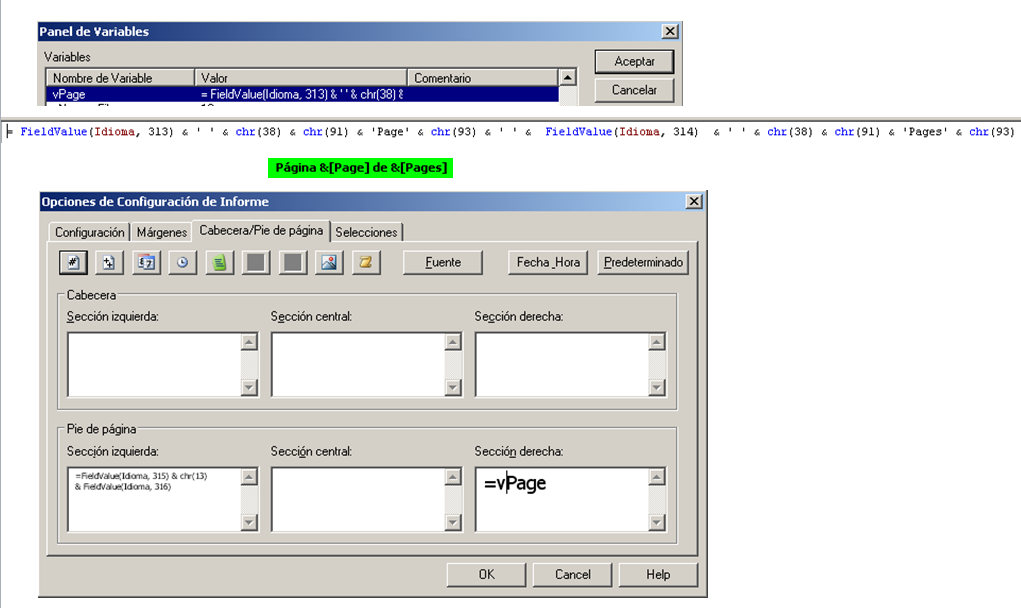Click the green Página &[Page] de &[Pages] label
Screen dimensions: 1021x608
coord(360,168)
